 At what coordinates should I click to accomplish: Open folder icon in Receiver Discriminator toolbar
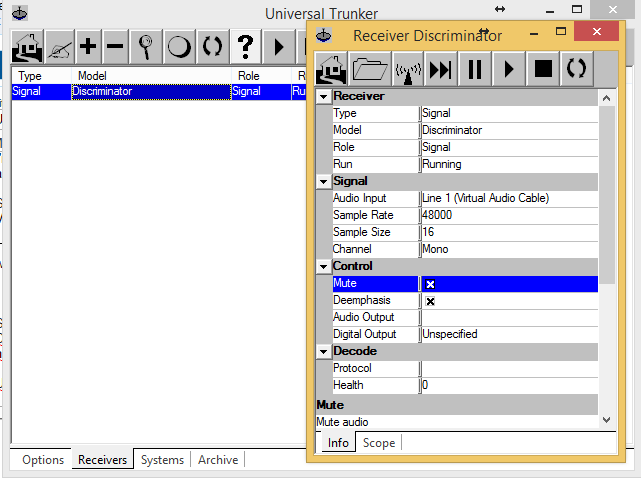point(370,69)
